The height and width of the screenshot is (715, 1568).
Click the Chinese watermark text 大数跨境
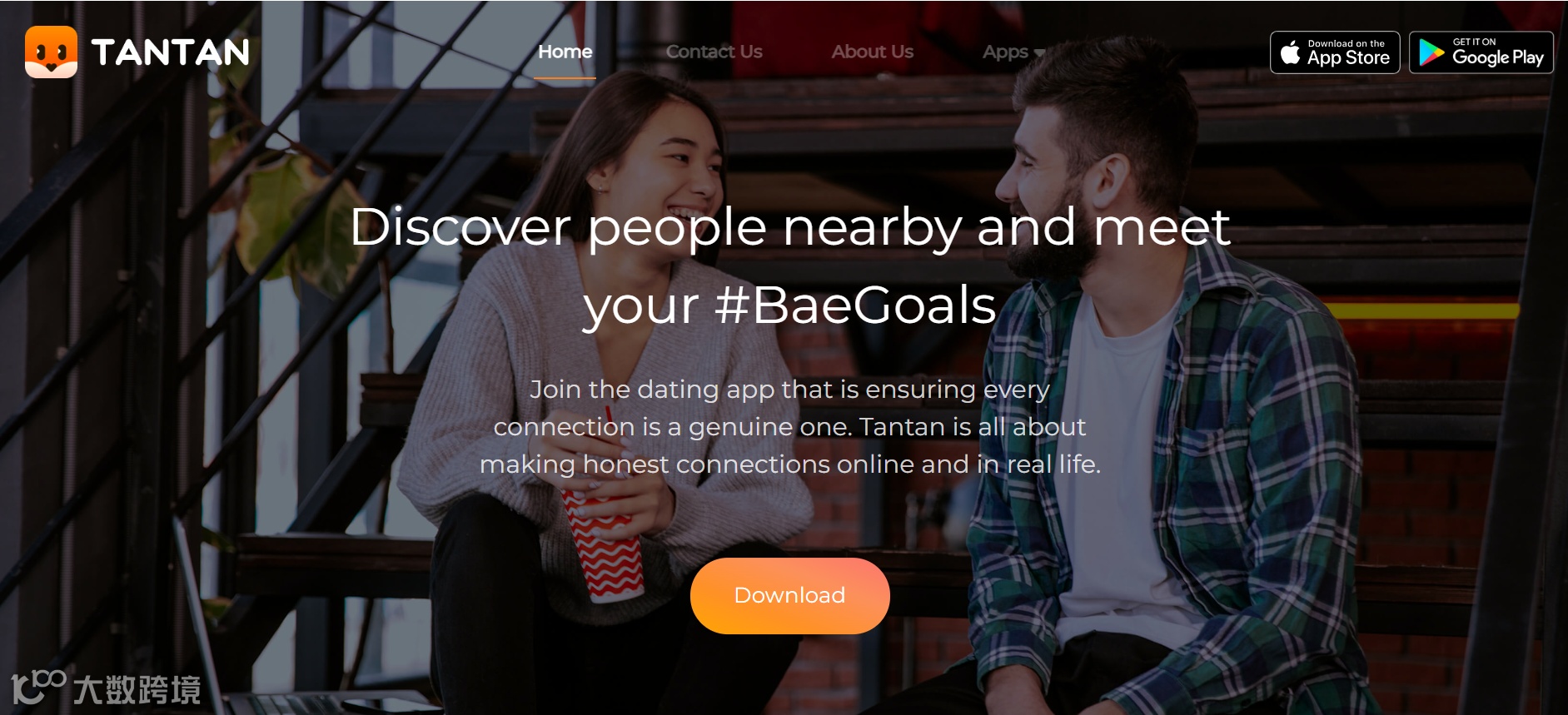pos(137,689)
